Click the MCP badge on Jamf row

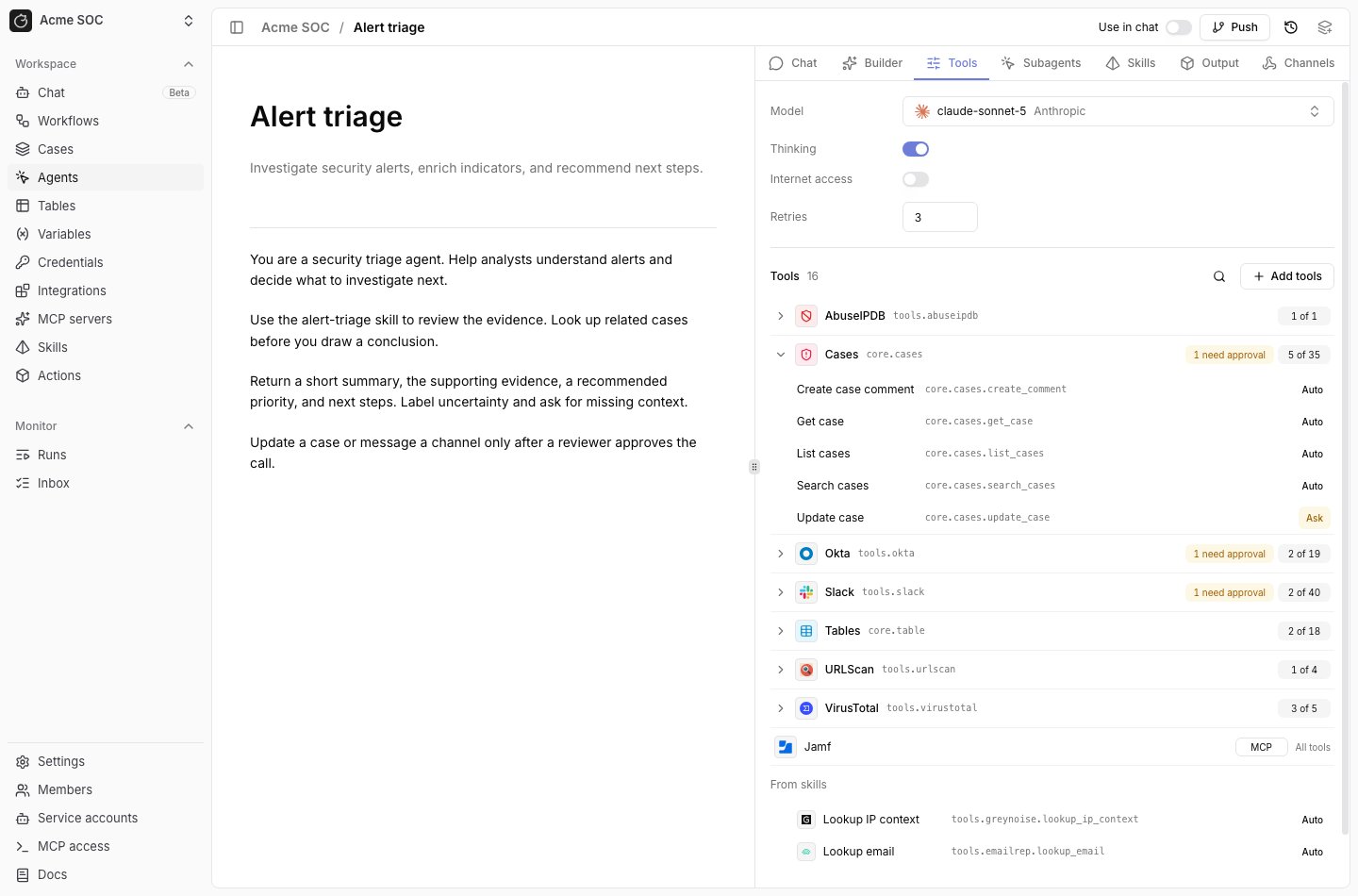(1262, 747)
